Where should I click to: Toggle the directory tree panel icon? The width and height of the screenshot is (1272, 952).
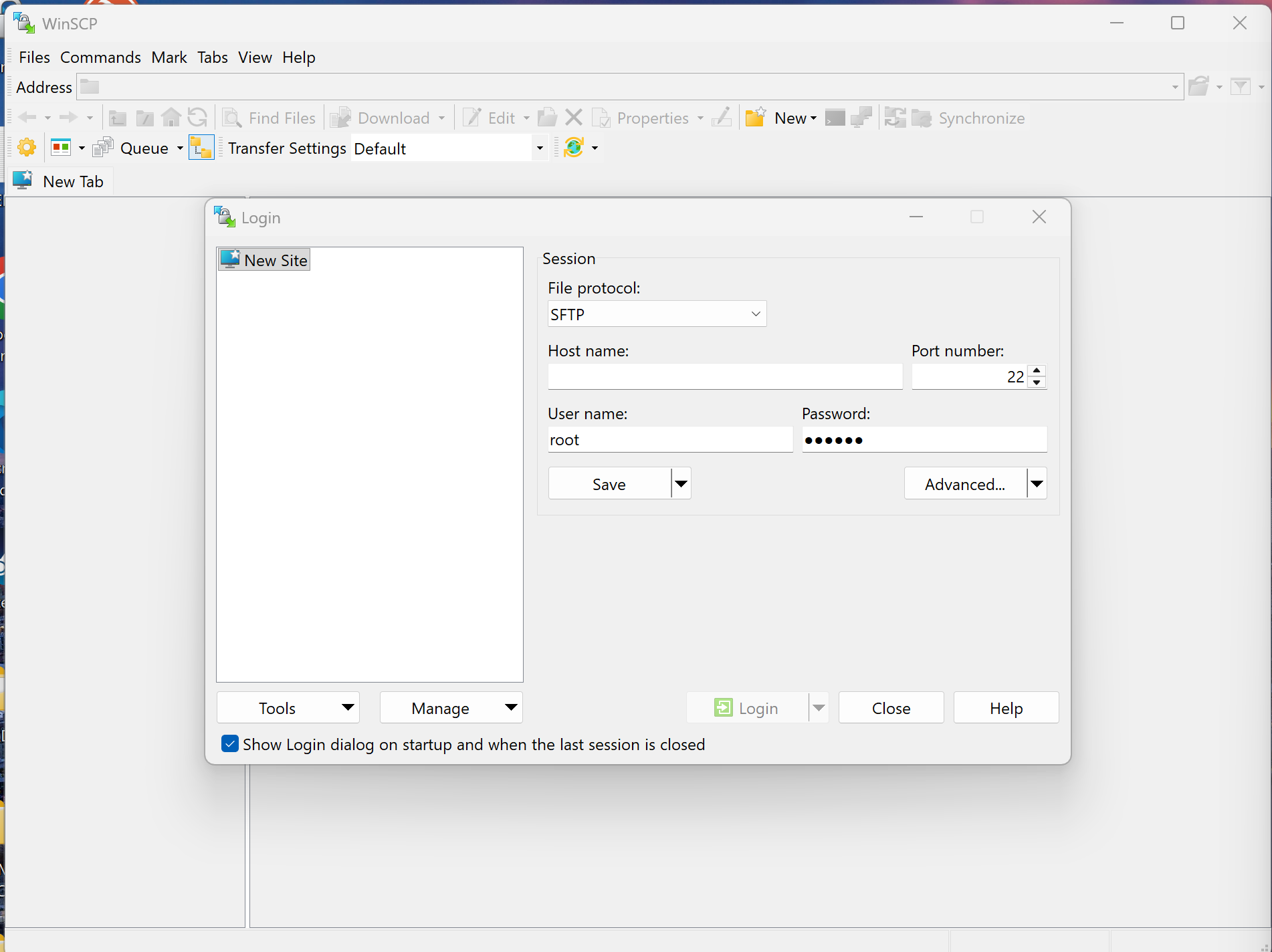point(201,147)
